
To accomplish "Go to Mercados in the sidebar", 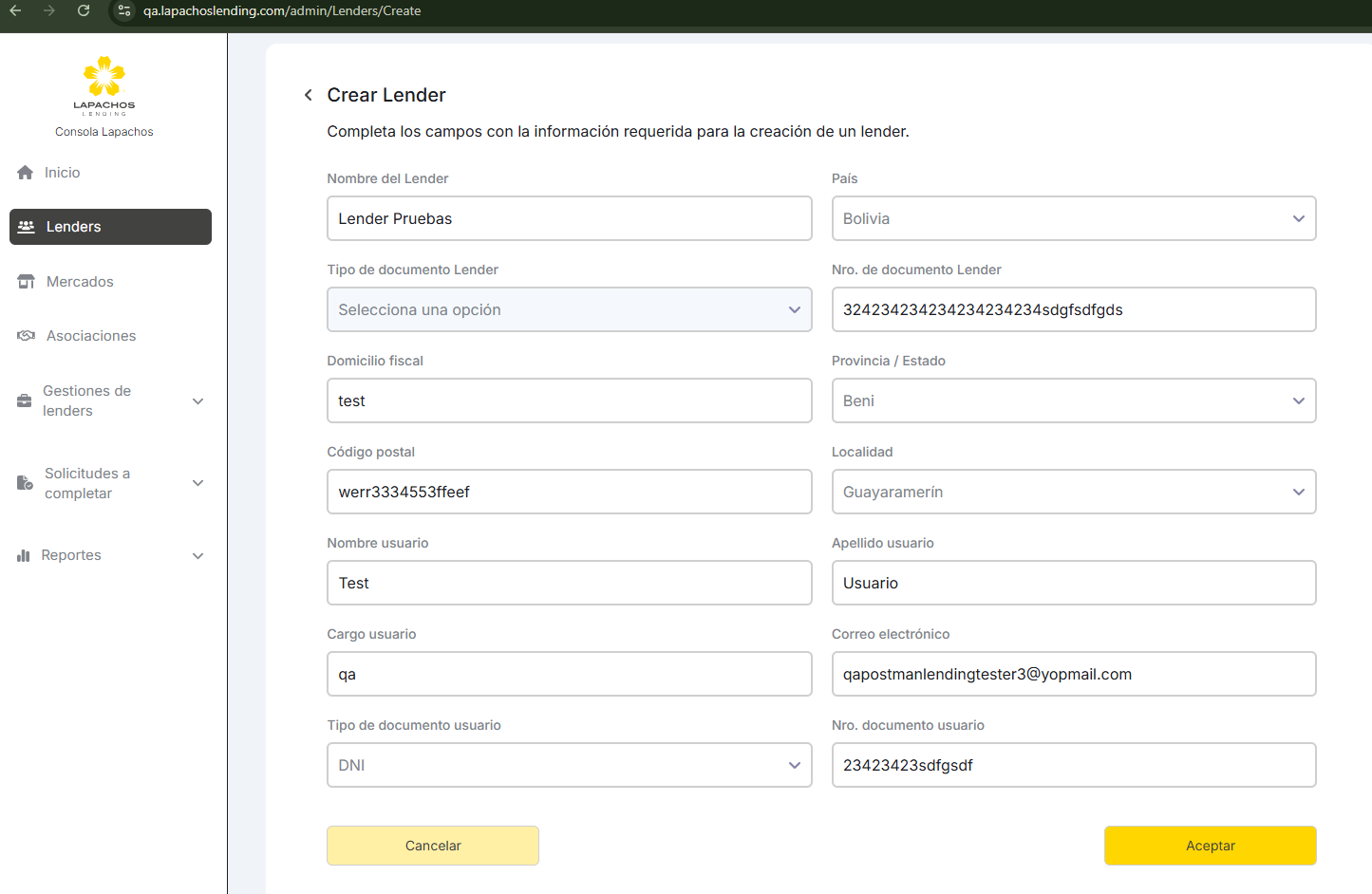I will [80, 282].
